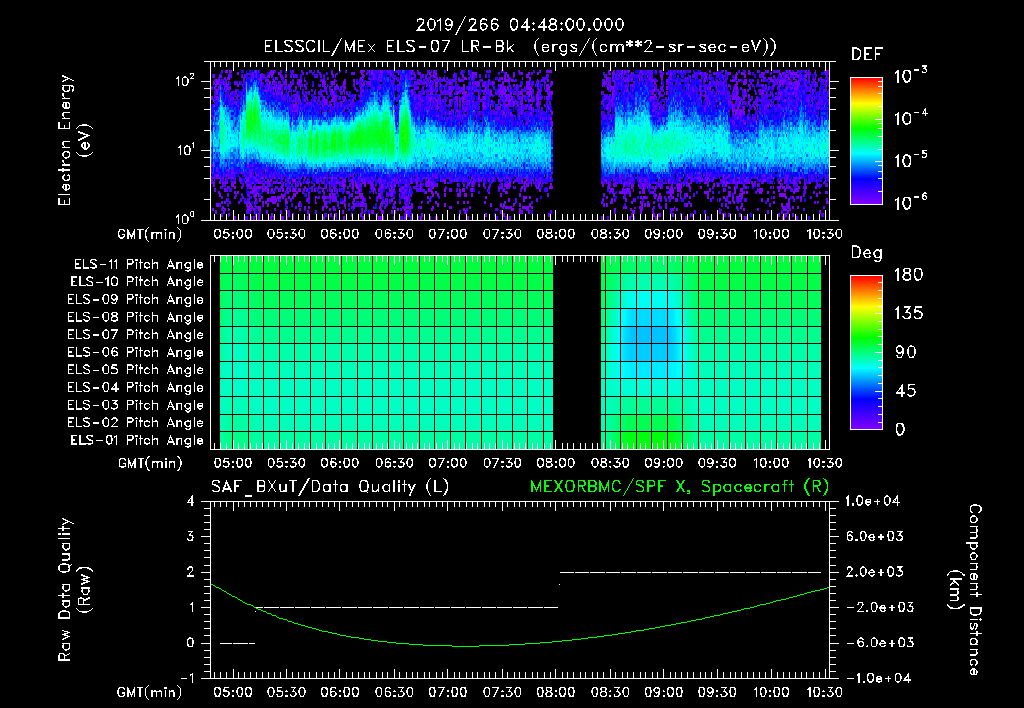Image resolution: width=1024 pixels, height=708 pixels.
Task: Select the ELS-01 Pitch Angle row label
Action: tap(136, 440)
